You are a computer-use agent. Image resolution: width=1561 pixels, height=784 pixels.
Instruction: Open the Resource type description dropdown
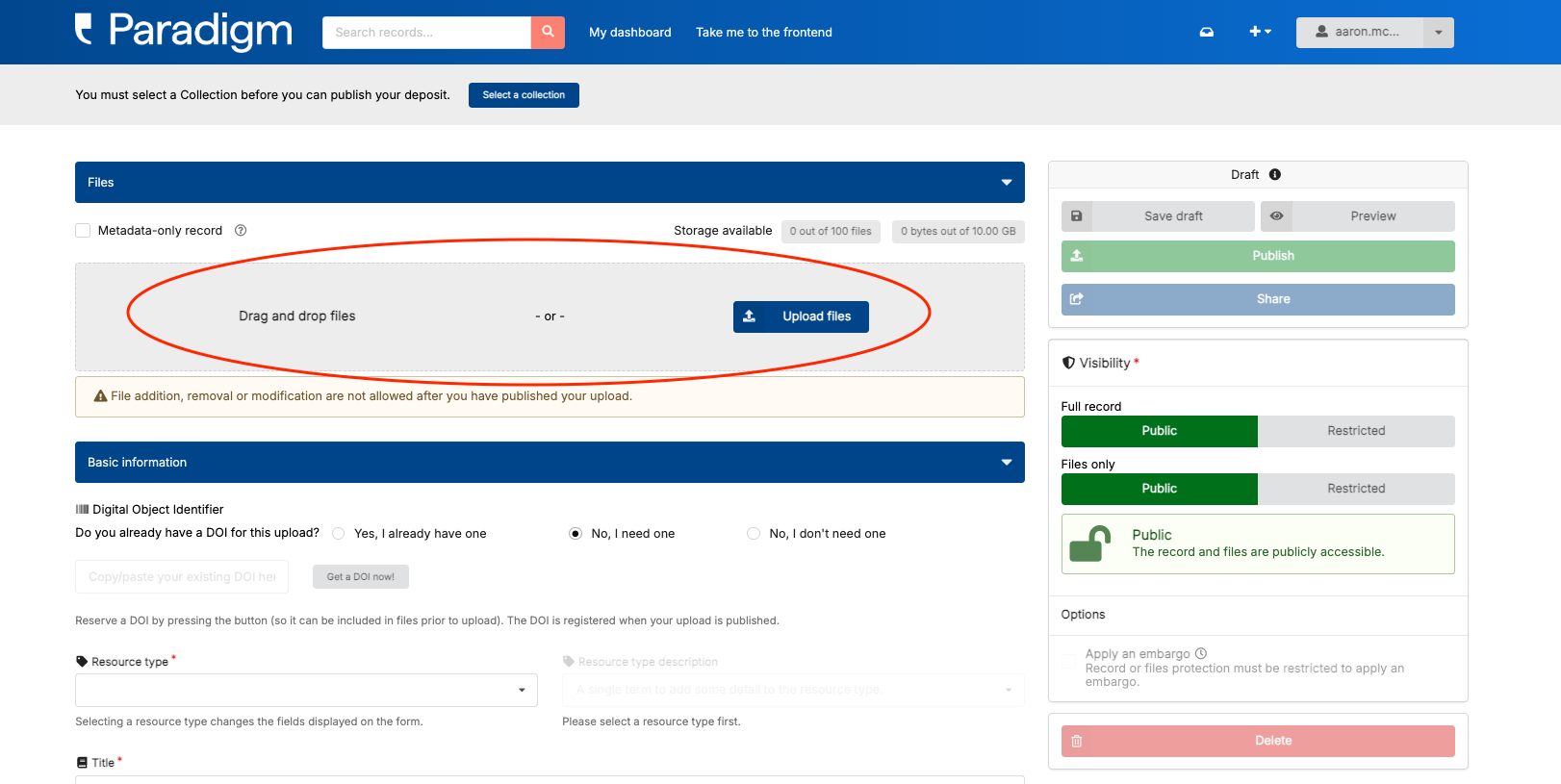pos(794,690)
